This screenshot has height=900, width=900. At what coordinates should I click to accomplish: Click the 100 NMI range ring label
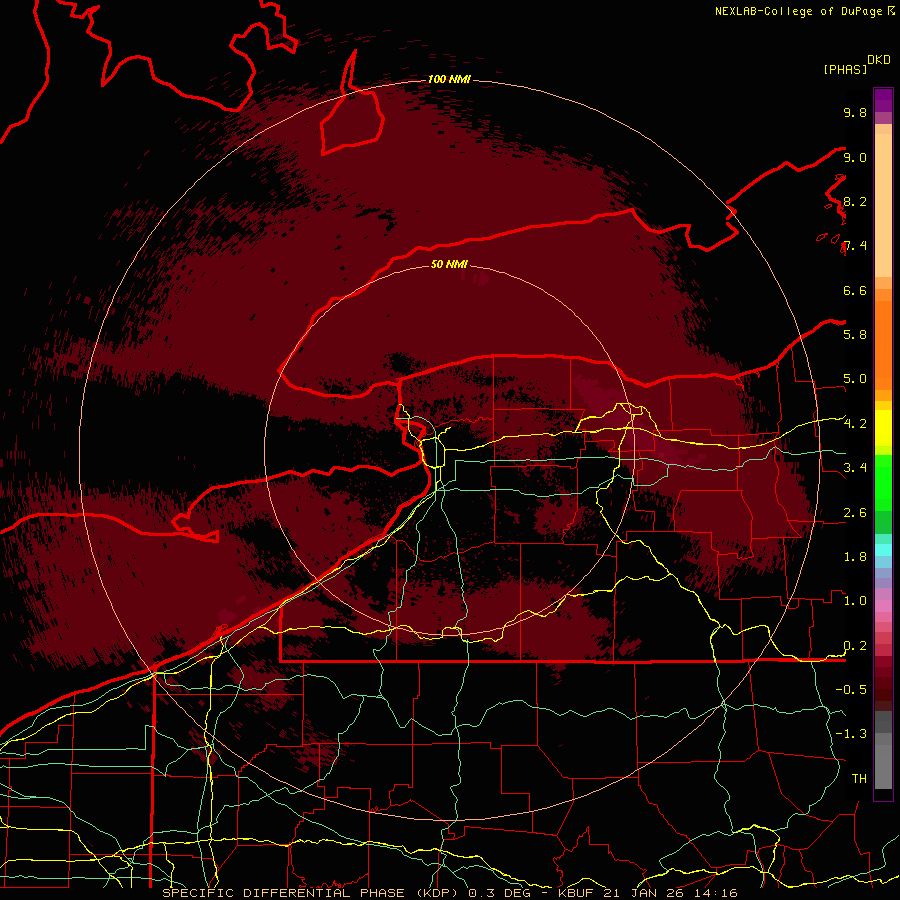click(449, 79)
